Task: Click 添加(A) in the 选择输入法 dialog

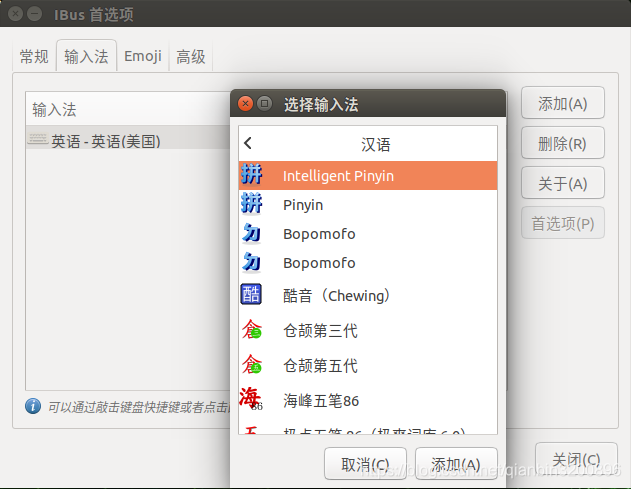Action: pos(456,464)
